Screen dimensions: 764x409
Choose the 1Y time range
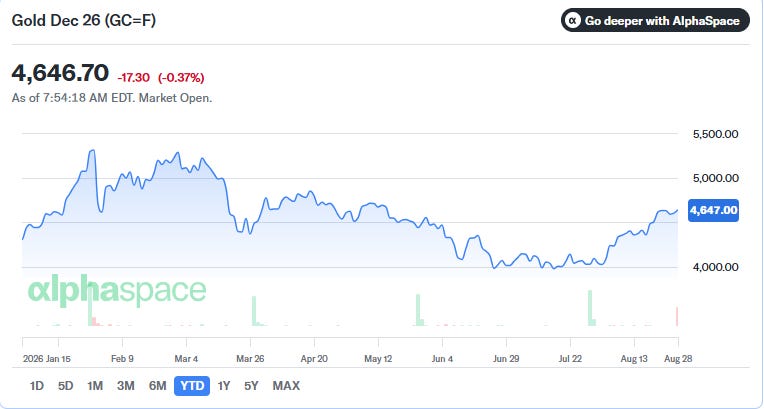click(x=223, y=386)
